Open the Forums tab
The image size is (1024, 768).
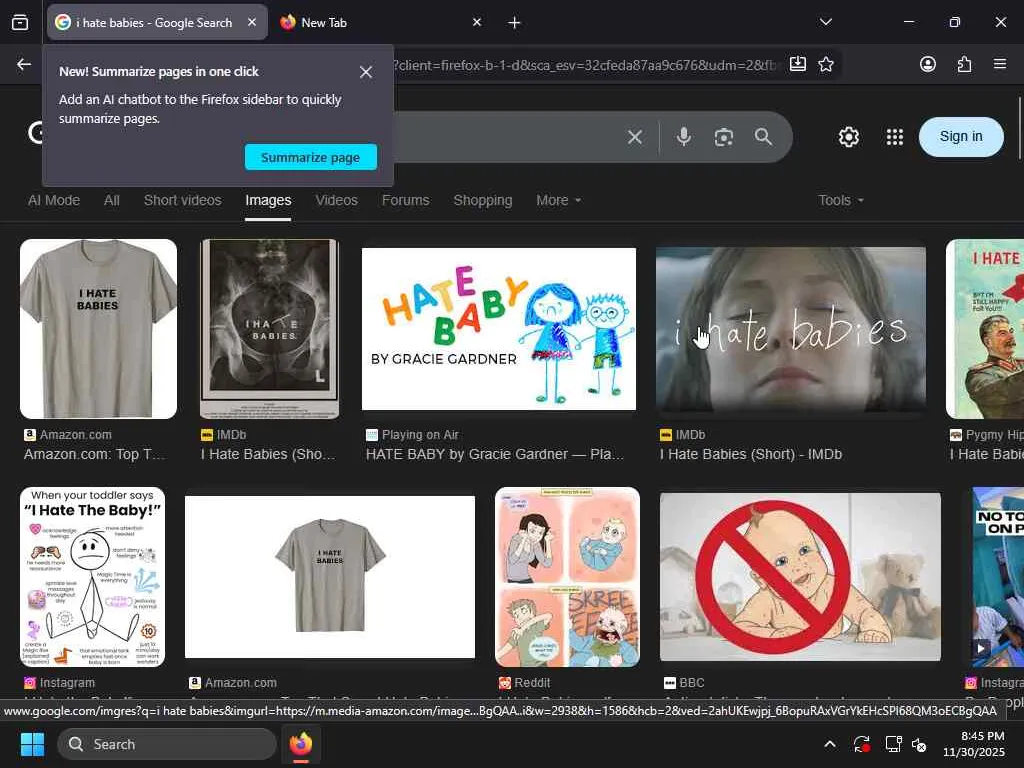click(406, 200)
